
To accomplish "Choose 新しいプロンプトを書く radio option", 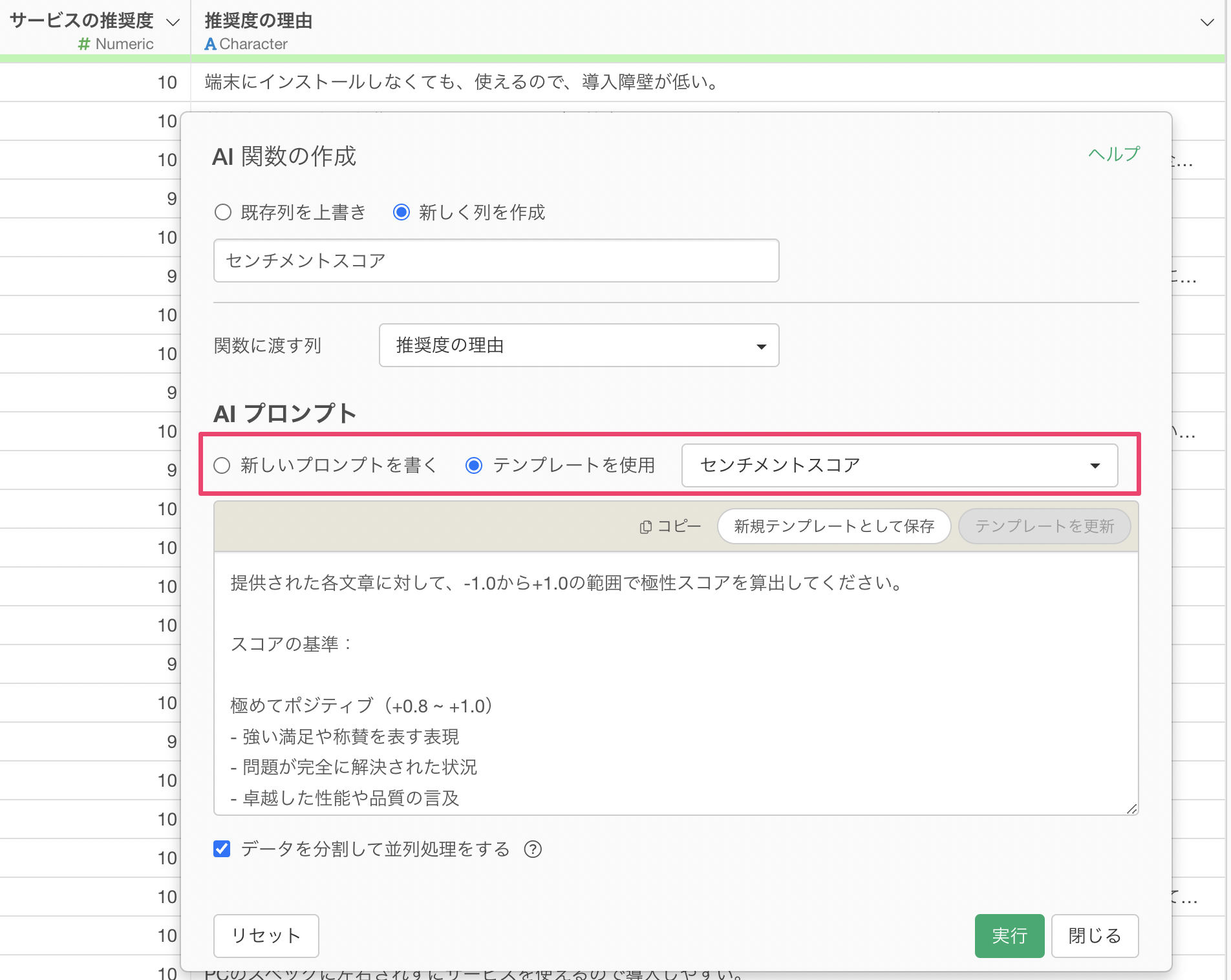I will click(222, 465).
